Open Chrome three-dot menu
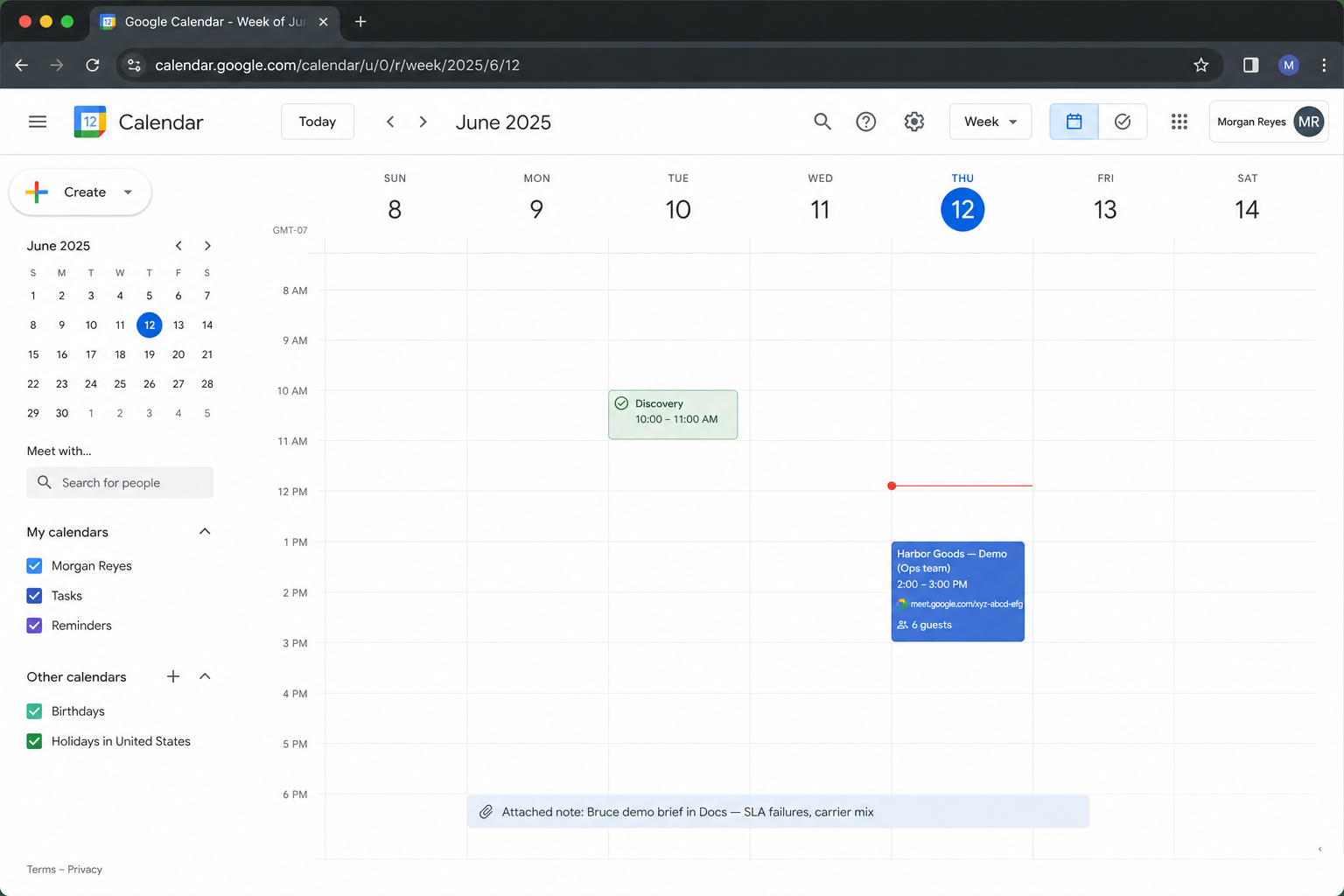 (x=1324, y=65)
